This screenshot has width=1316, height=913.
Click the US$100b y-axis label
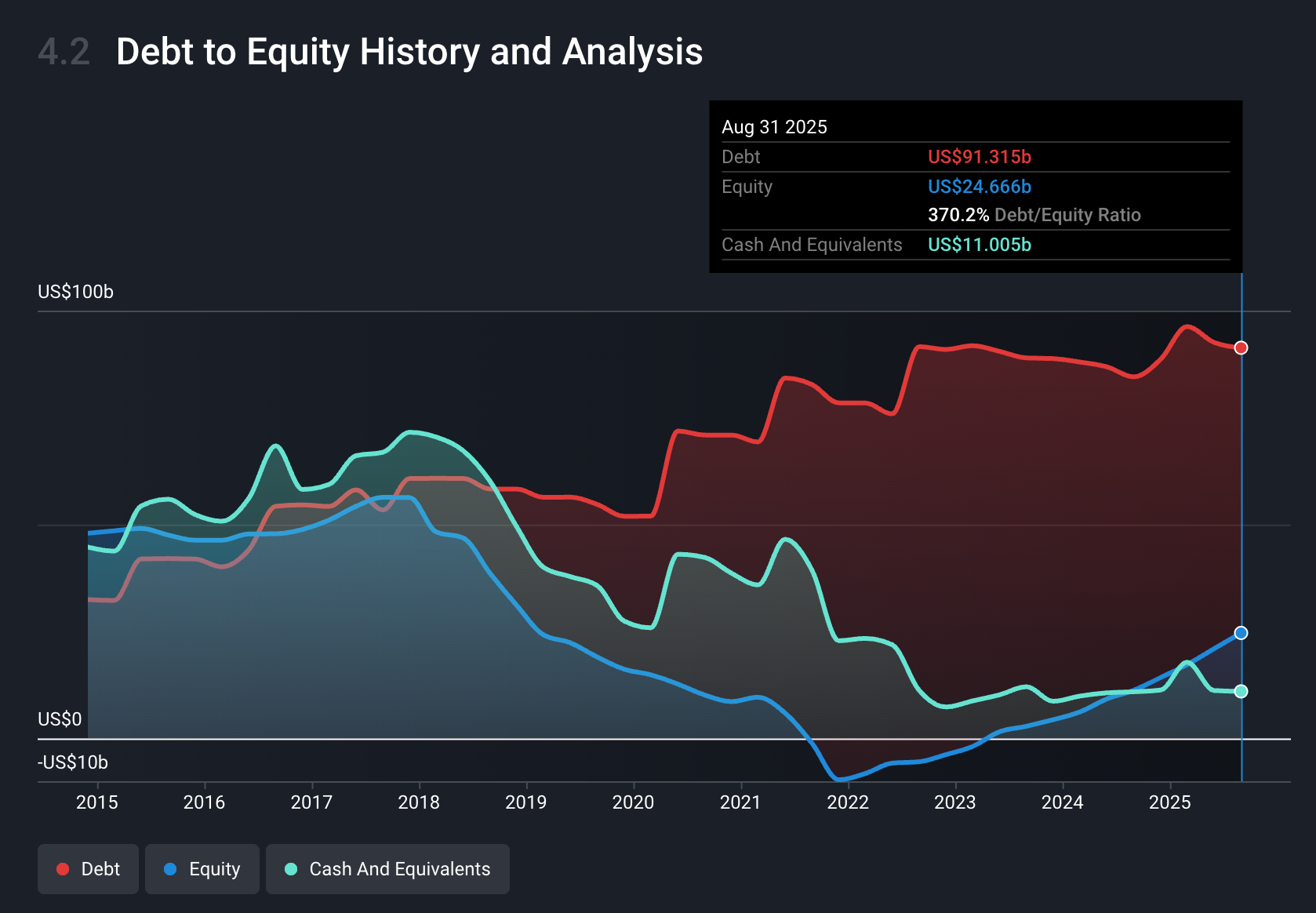(76, 292)
